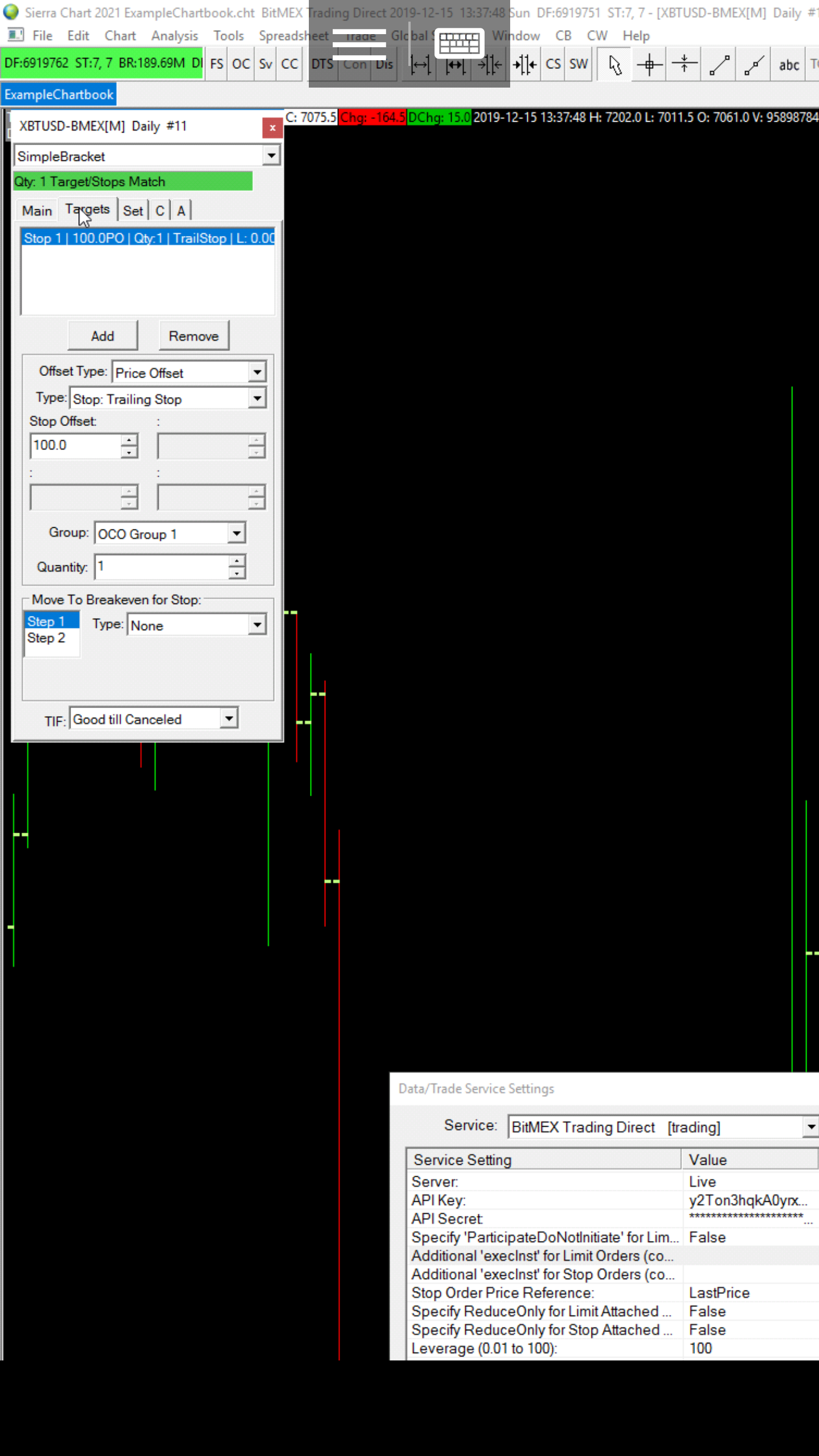This screenshot has width=819, height=1456.
Task: Click the DTS toolbar button
Action: coord(322,64)
